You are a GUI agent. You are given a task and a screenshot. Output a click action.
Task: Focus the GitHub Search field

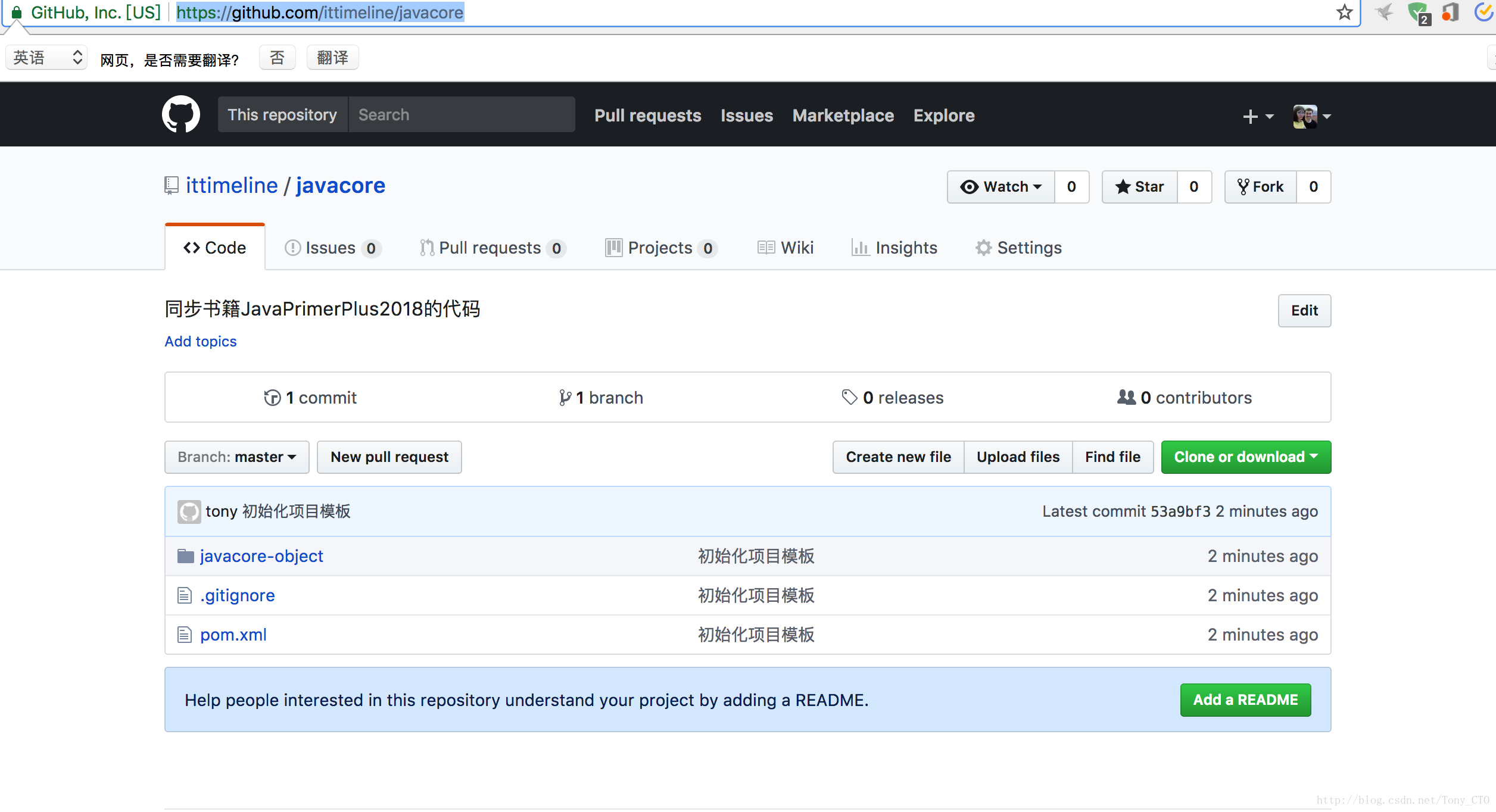pyautogui.click(x=462, y=114)
